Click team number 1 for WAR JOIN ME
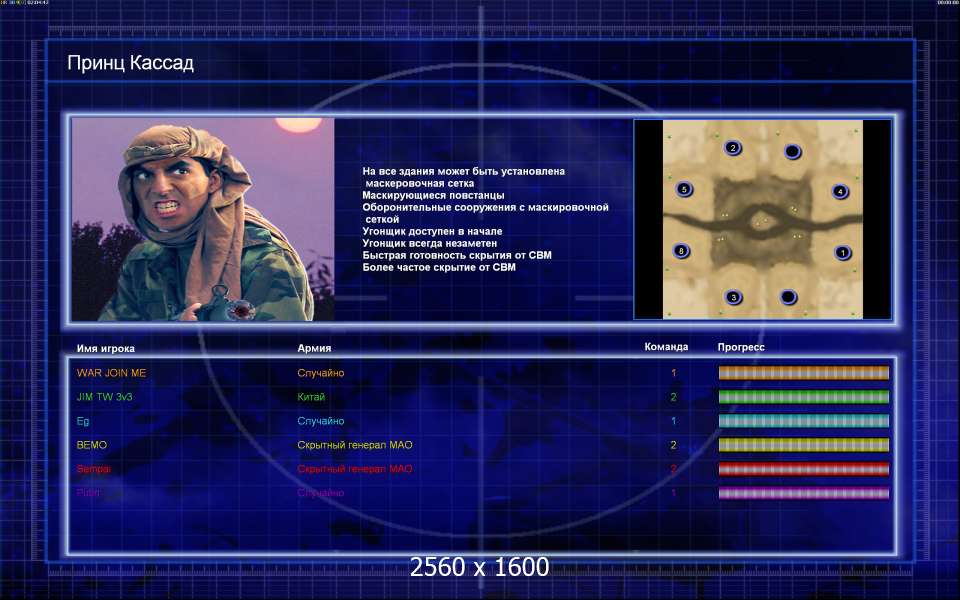The height and width of the screenshot is (600, 960). click(673, 373)
